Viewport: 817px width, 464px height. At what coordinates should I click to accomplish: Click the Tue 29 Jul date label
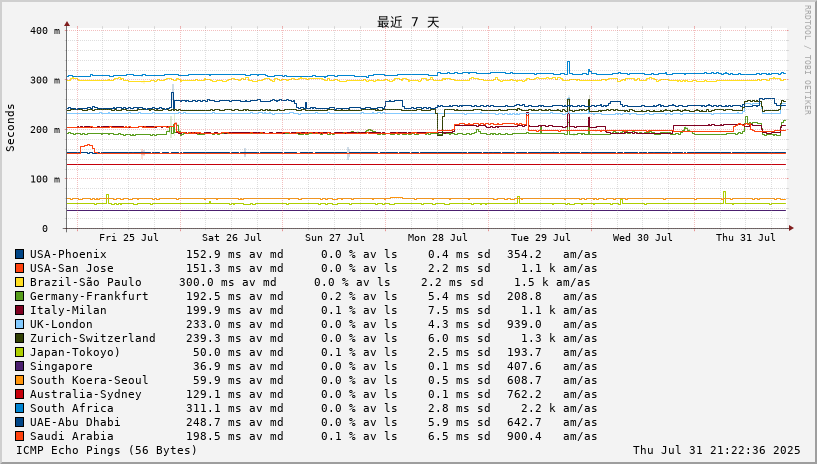tap(541, 238)
